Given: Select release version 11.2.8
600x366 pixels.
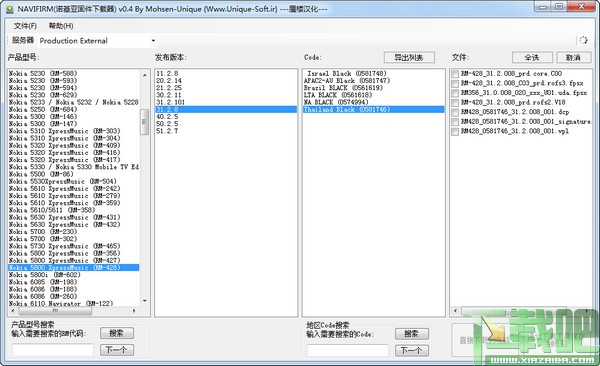Looking at the screenshot, I should (x=226, y=73).
